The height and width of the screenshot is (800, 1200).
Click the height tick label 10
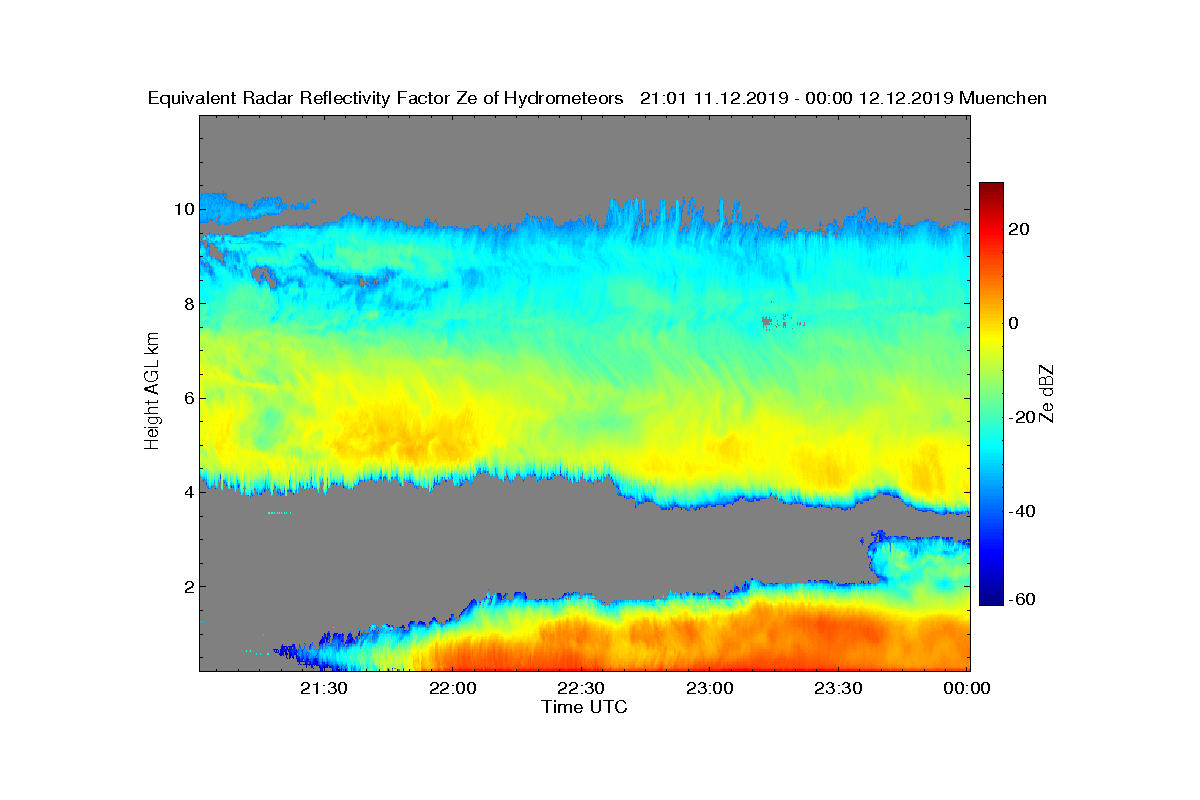pyautogui.click(x=182, y=209)
